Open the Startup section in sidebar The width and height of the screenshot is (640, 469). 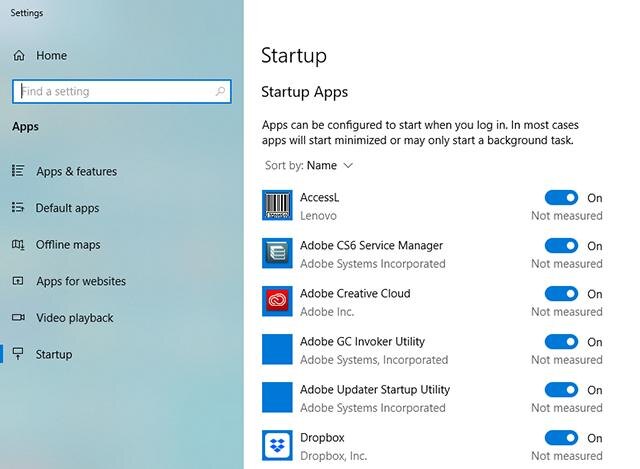[53, 354]
